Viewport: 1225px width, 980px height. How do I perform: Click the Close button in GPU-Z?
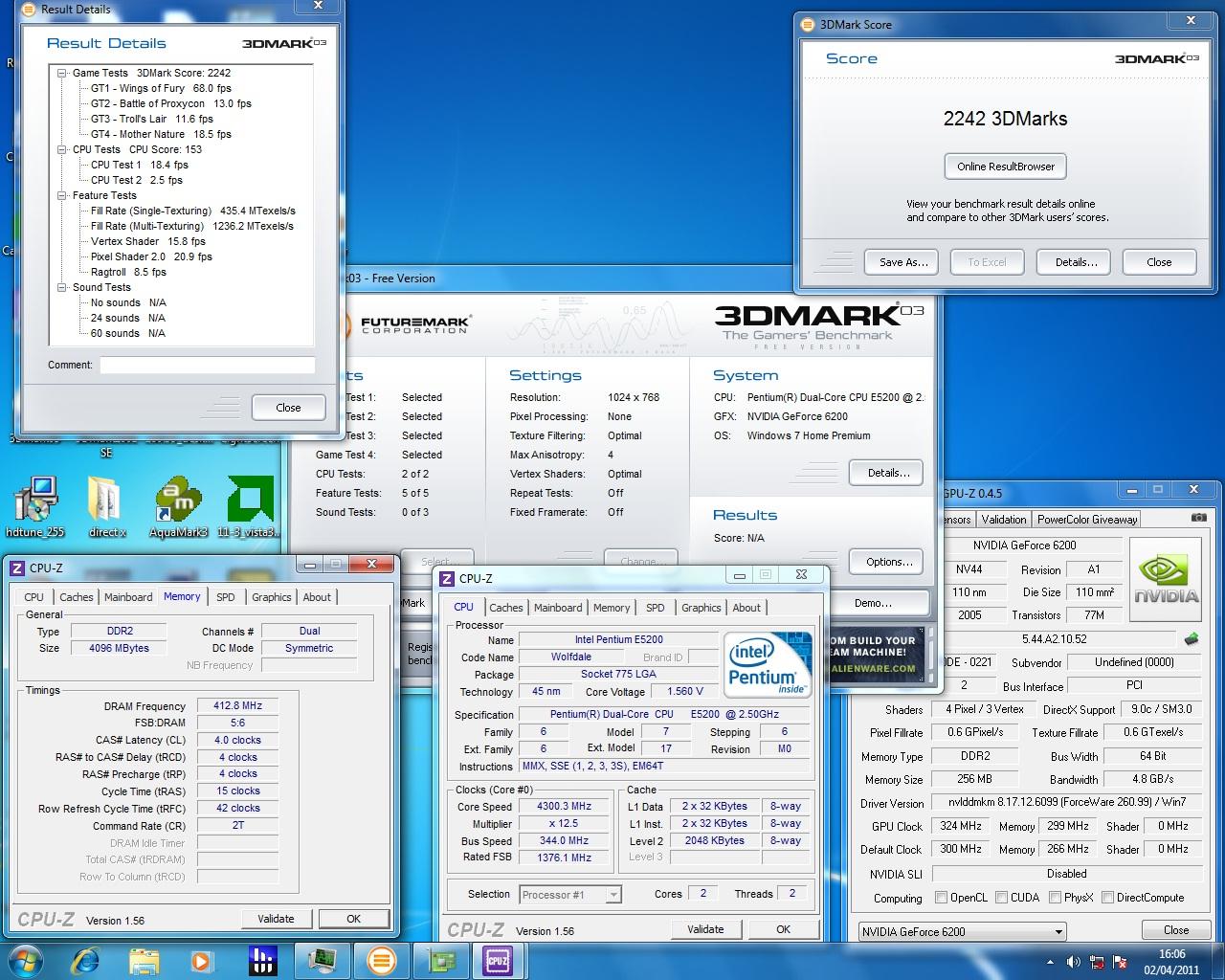point(1176,930)
